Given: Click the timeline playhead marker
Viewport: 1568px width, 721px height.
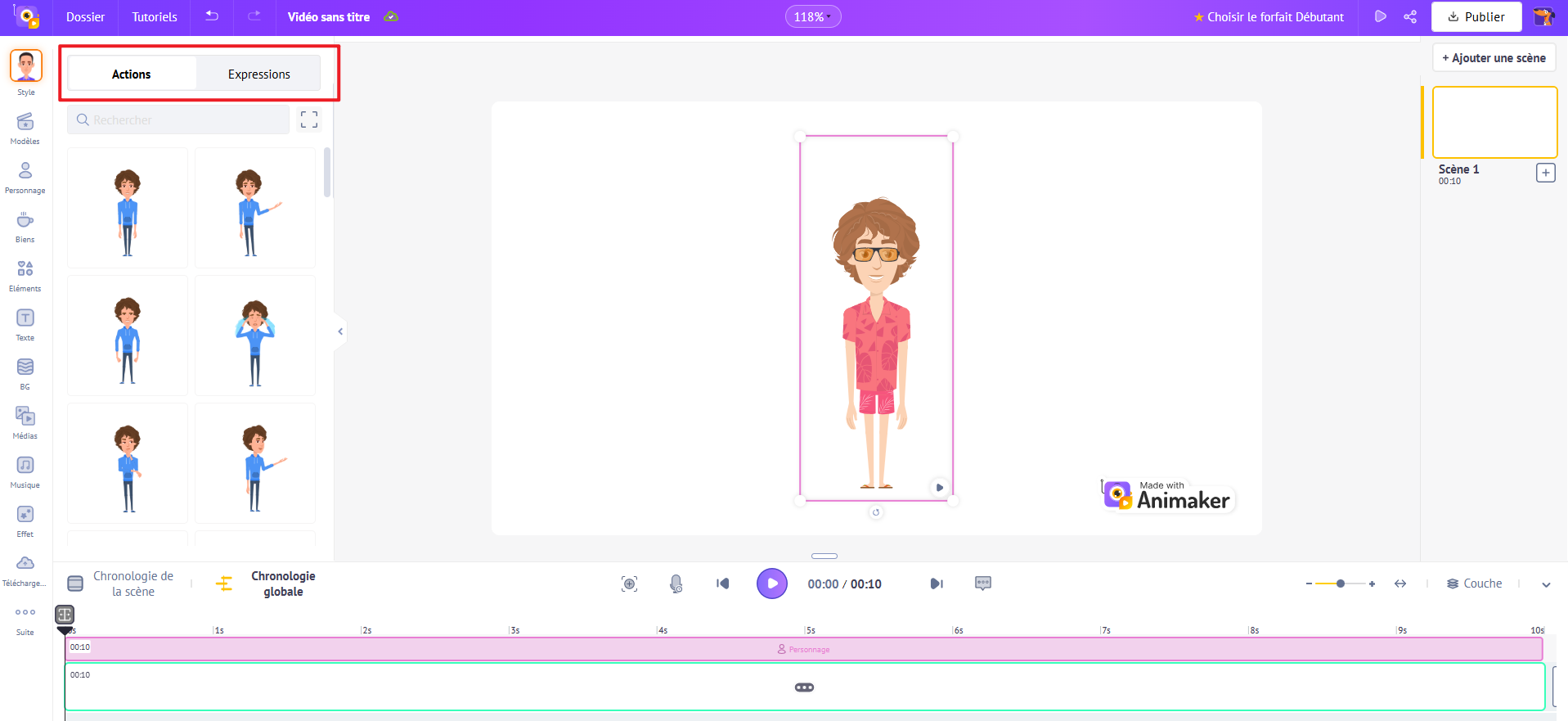Looking at the screenshot, I should (65, 630).
